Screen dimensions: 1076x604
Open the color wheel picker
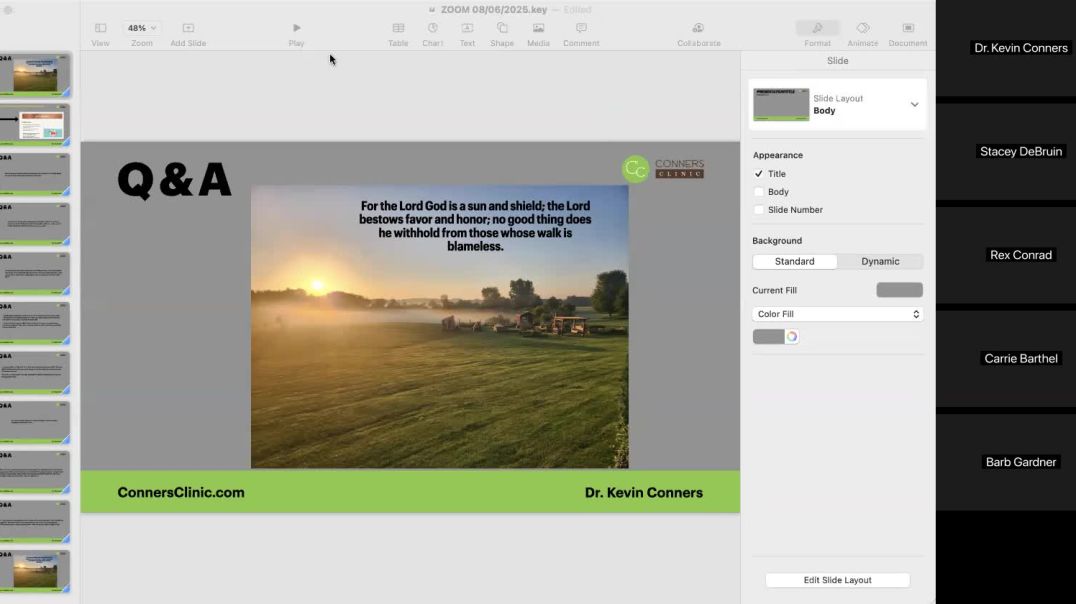coord(792,336)
